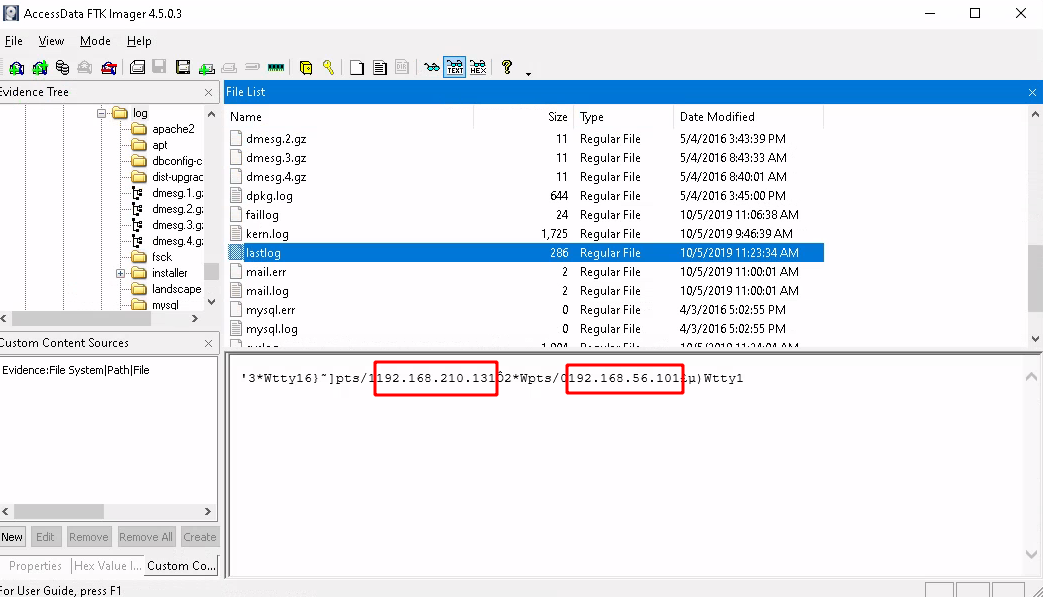Click Add All Attached Devices icon
1043x597 pixels.
click(40, 67)
